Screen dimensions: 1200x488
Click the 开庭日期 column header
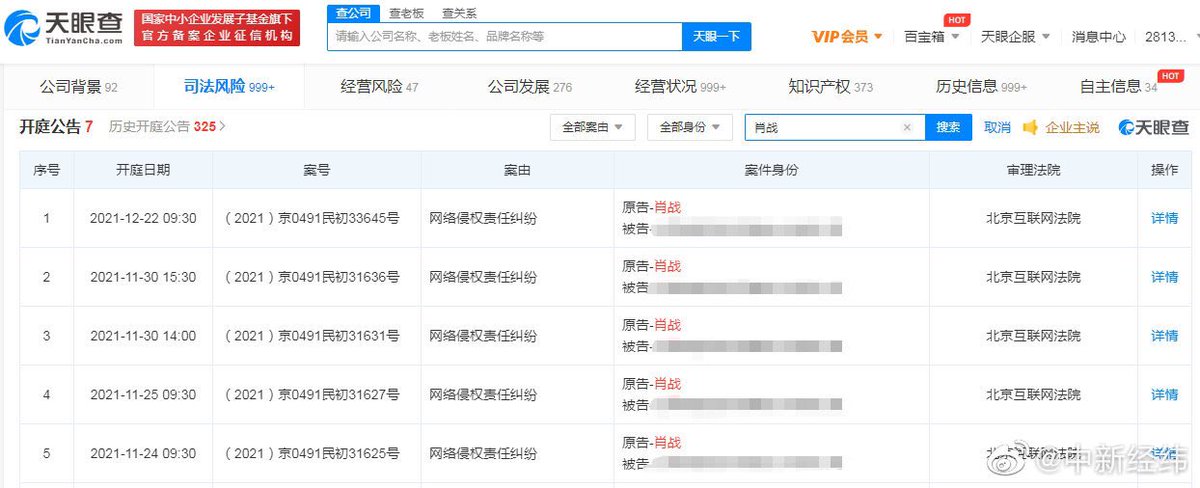click(143, 170)
